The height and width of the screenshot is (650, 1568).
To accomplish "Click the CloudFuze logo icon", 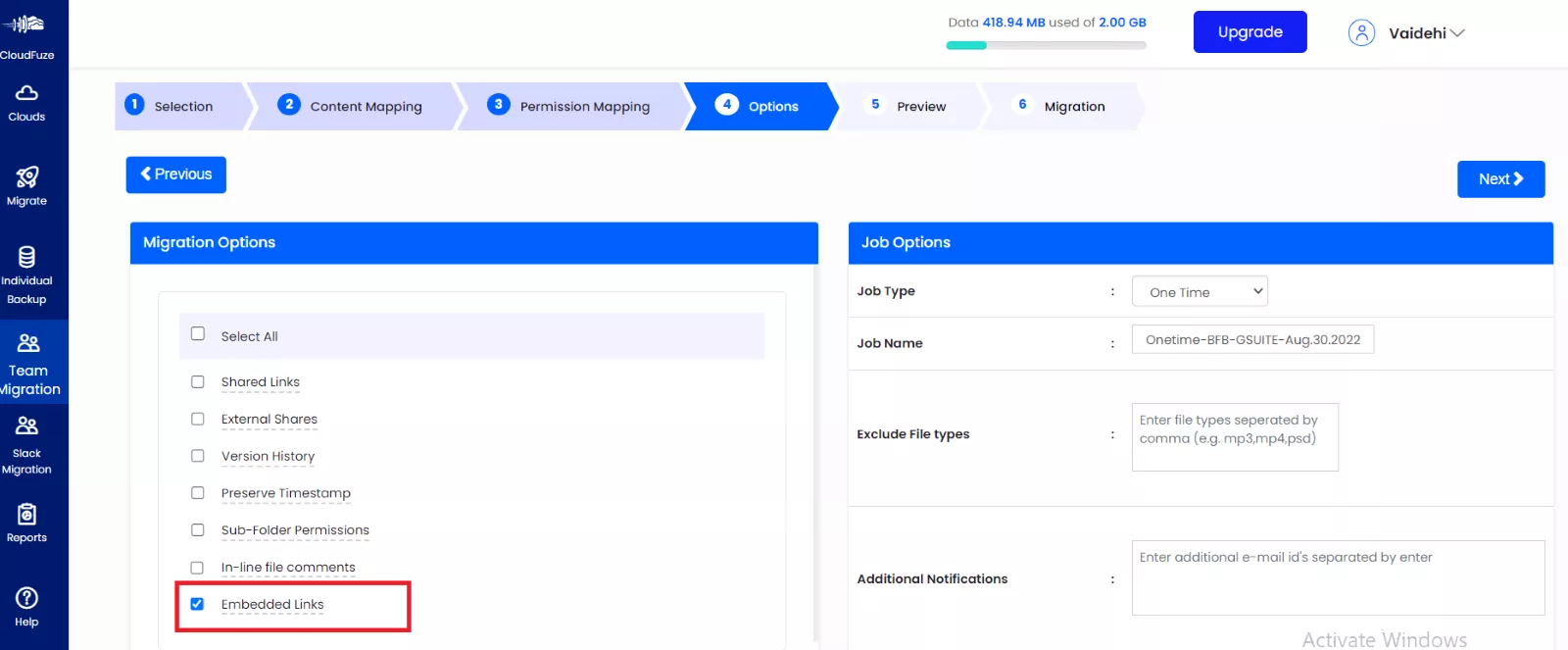I will pyautogui.click(x=25, y=25).
